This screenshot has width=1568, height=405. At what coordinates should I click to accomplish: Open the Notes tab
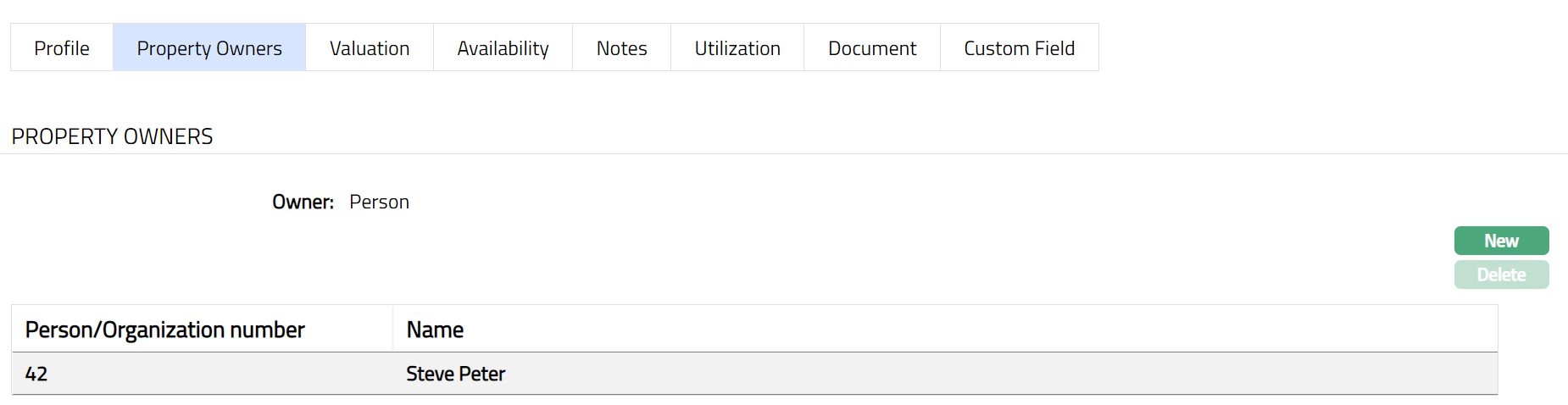(621, 48)
